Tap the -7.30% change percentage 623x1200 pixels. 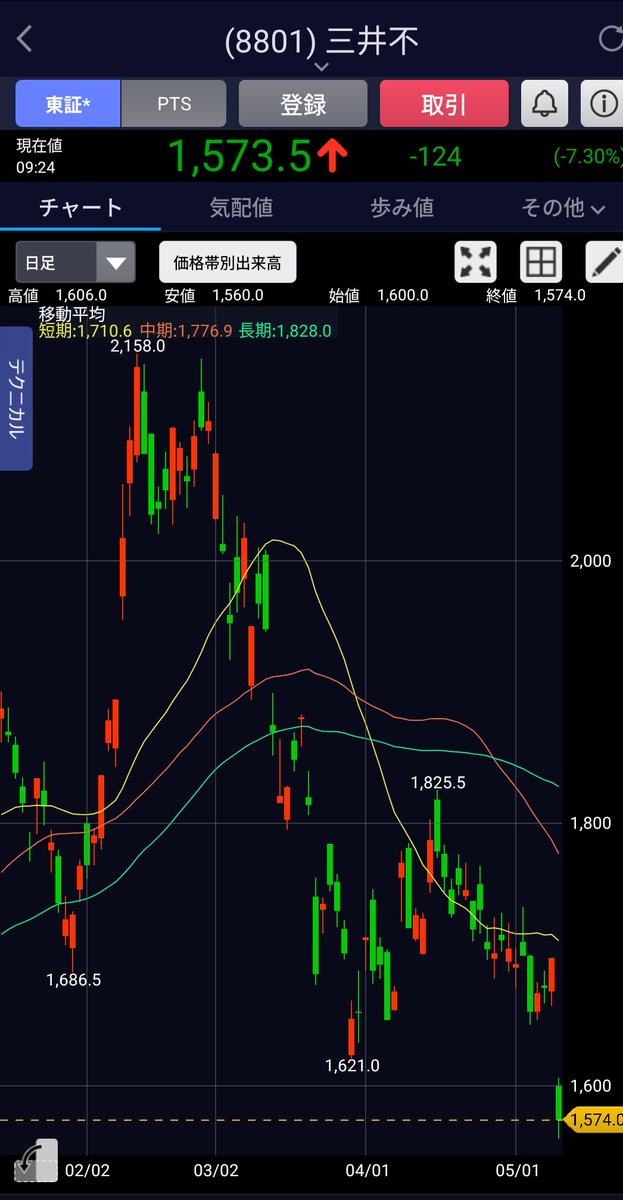(587, 157)
